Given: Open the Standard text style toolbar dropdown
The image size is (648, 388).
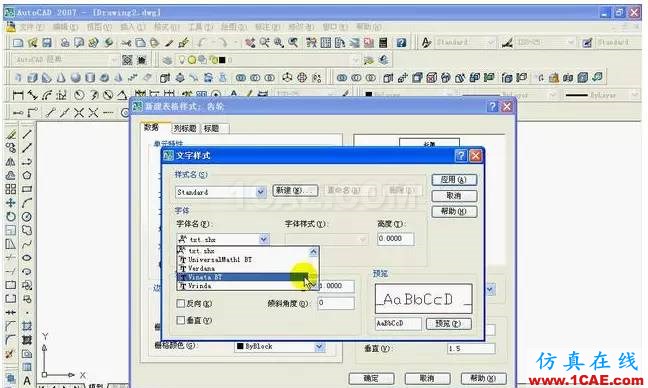Looking at the screenshot, I should pos(491,43).
